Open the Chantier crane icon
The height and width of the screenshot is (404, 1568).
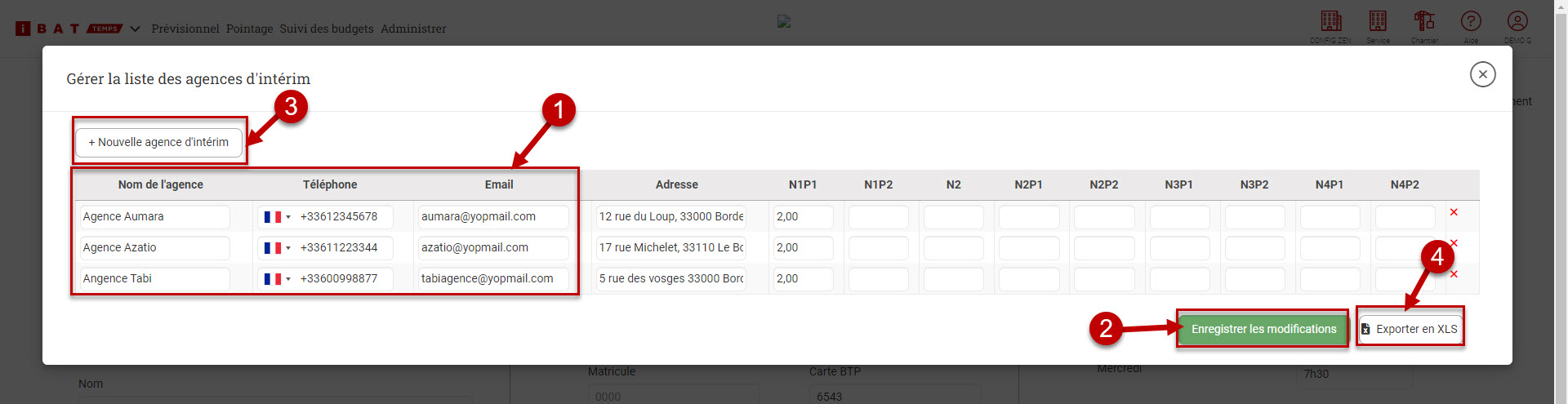pos(1424,21)
